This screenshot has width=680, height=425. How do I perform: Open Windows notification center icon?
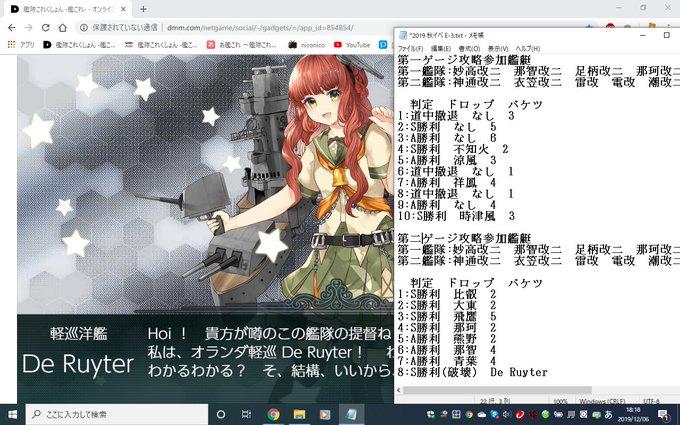664,415
